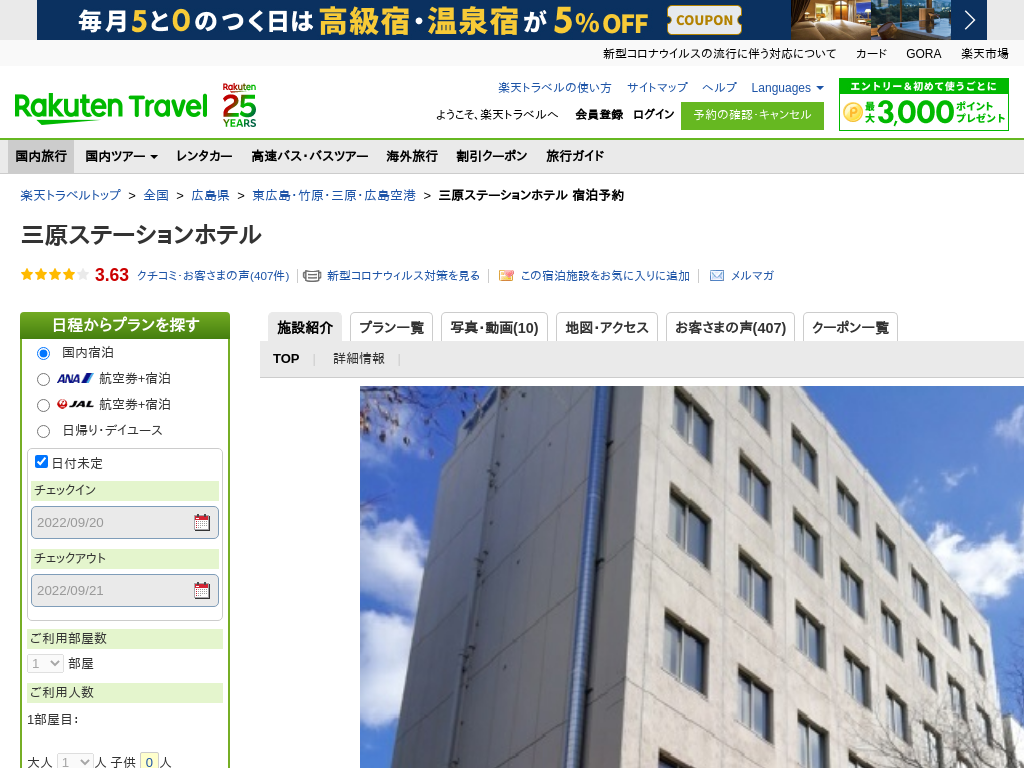The image size is (1024, 768).
Task: Click 東広島・竹原・三原・広島空港 breadcrumb
Action: 334,195
